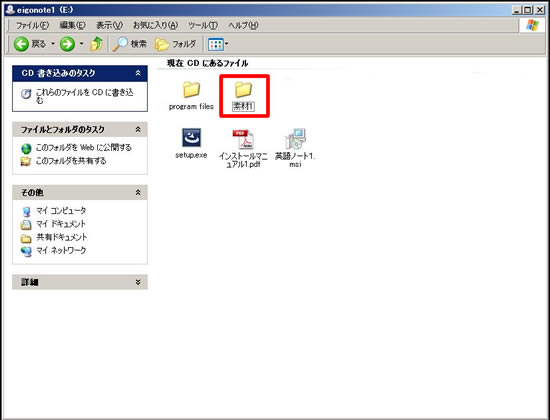Click the eigonote1 (E:) title bar icon
The width and height of the screenshot is (550, 420).
[x=10, y=10]
